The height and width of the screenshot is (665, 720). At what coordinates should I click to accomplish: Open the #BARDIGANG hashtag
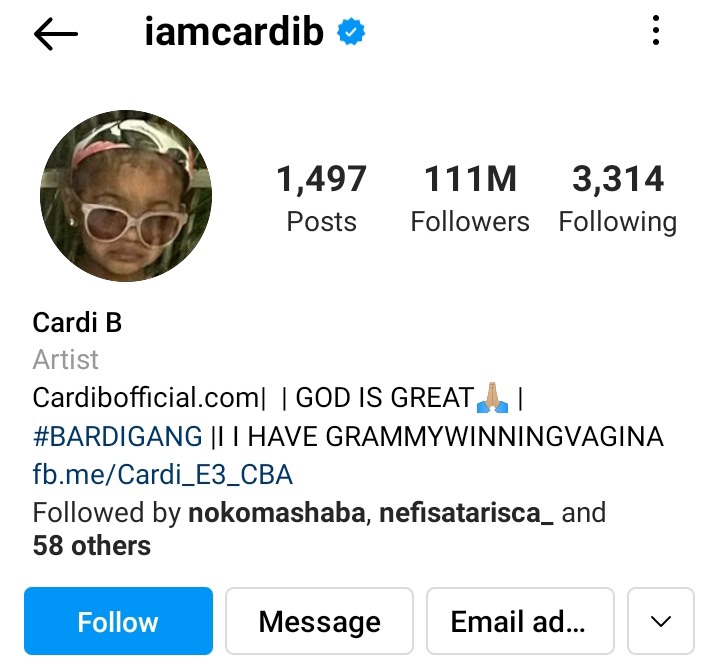(x=118, y=436)
